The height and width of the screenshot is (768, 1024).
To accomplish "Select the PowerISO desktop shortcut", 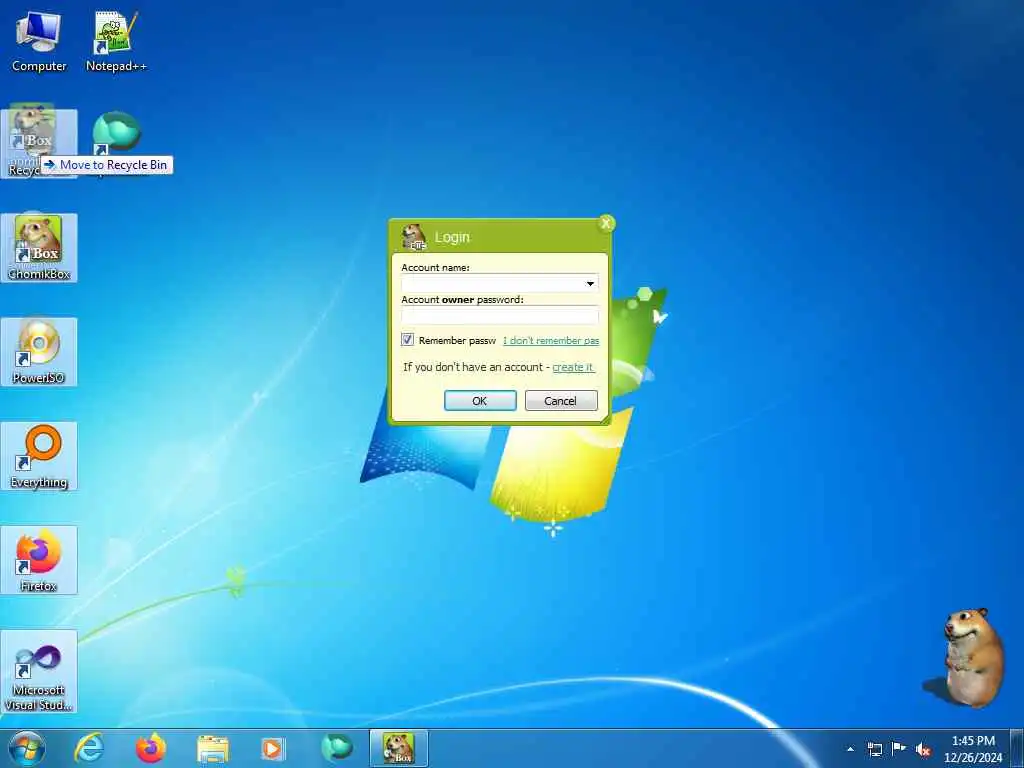I will tap(39, 352).
